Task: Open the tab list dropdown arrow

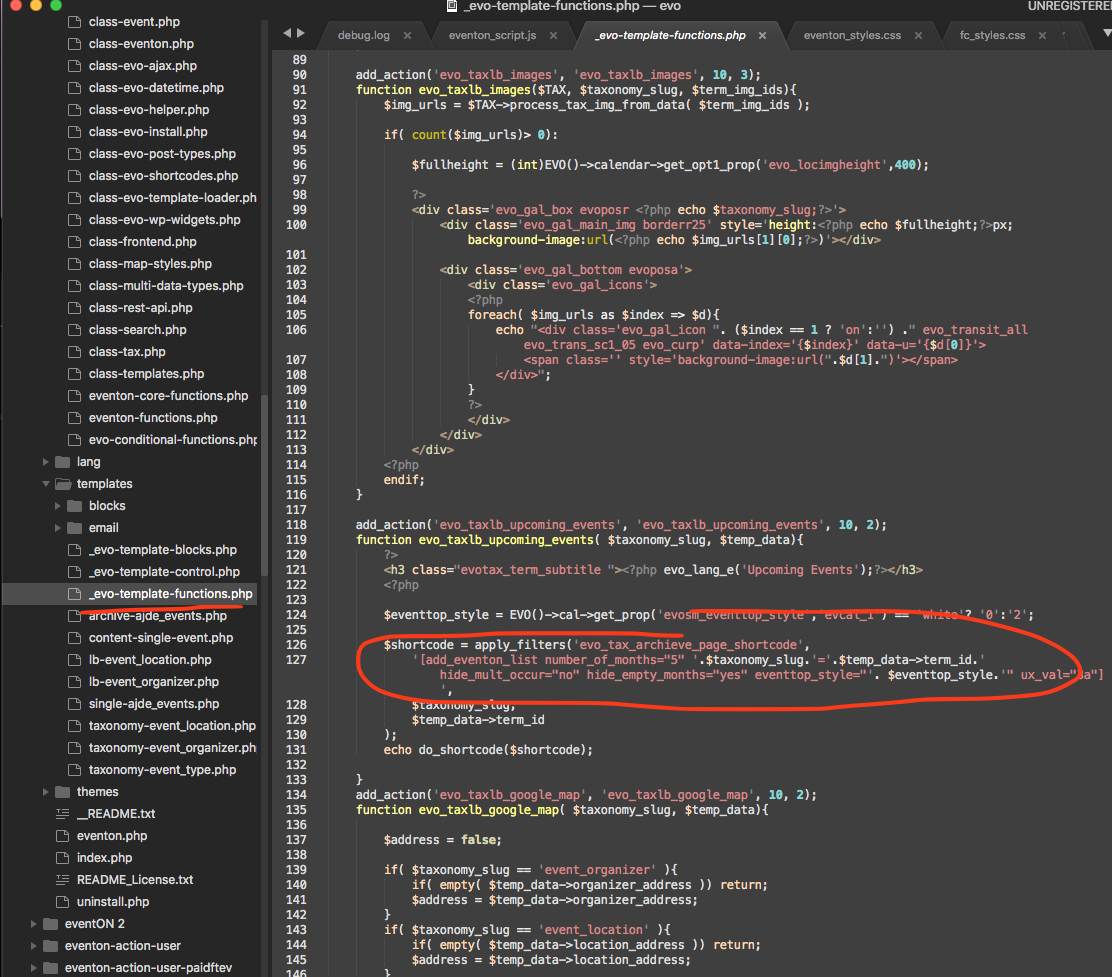Action: (1107, 33)
